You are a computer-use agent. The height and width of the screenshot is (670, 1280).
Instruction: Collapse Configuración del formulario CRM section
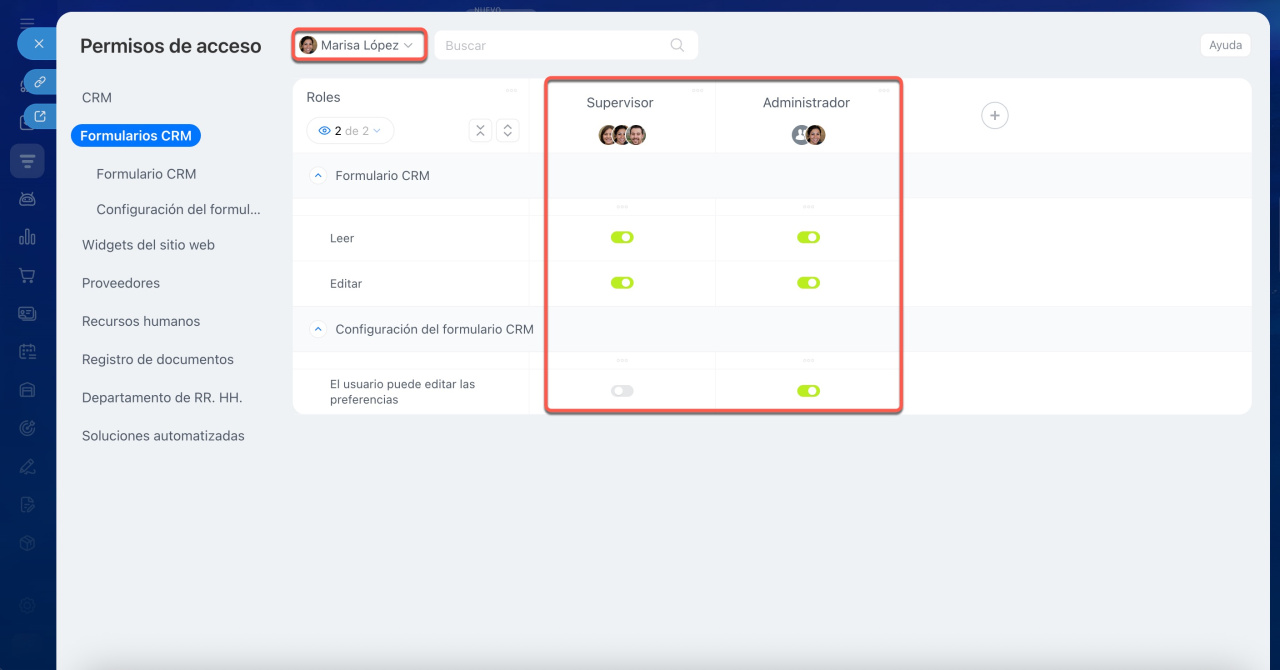pos(318,329)
